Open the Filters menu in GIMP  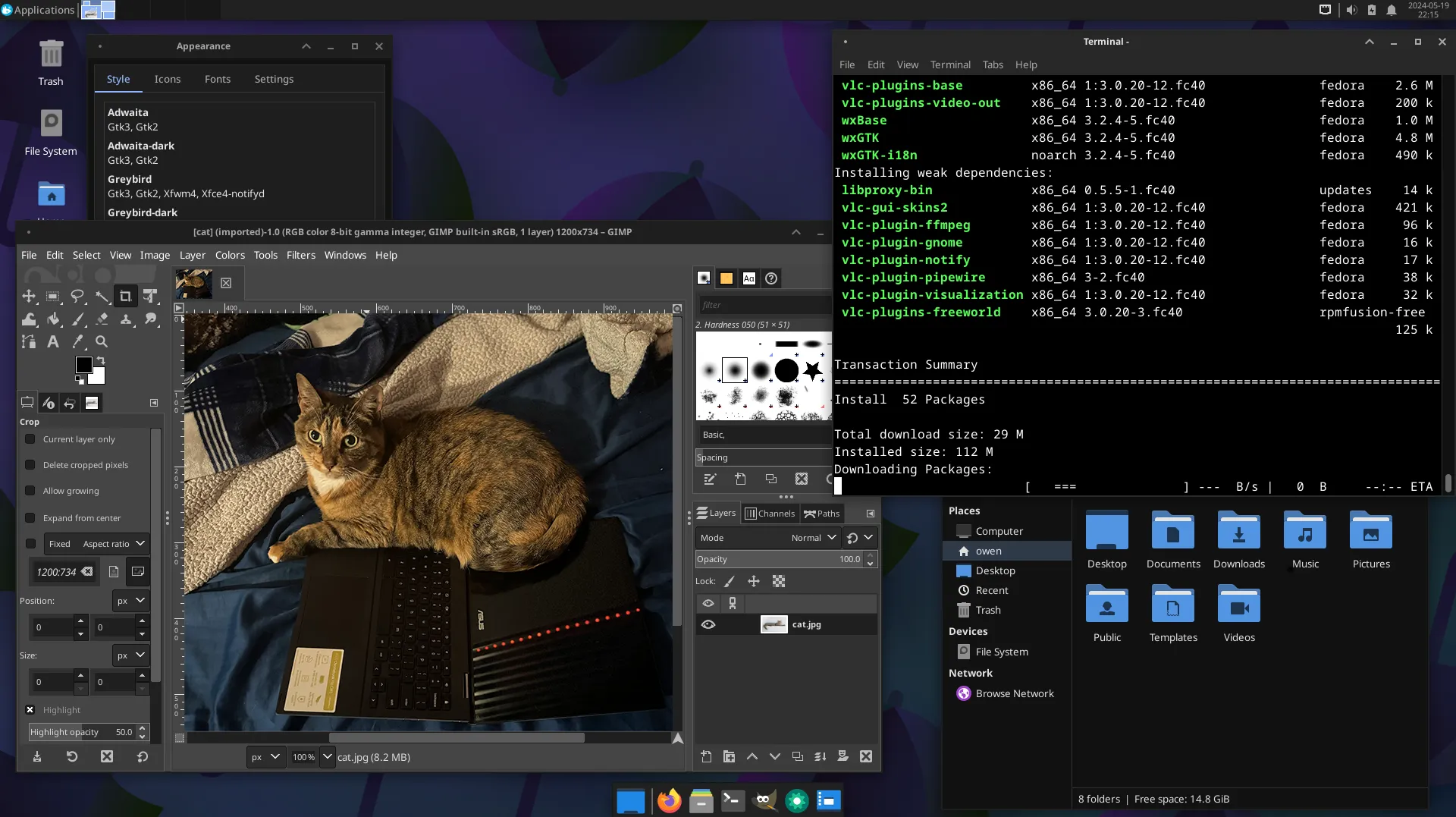(300, 255)
